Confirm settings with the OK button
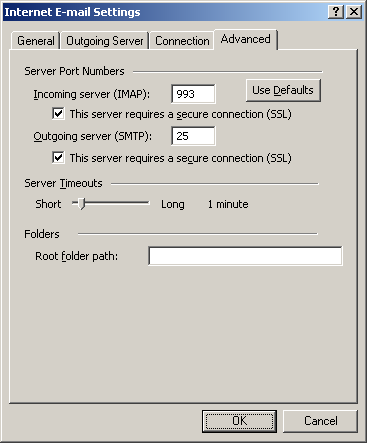This screenshot has height=443, width=367. click(239, 421)
